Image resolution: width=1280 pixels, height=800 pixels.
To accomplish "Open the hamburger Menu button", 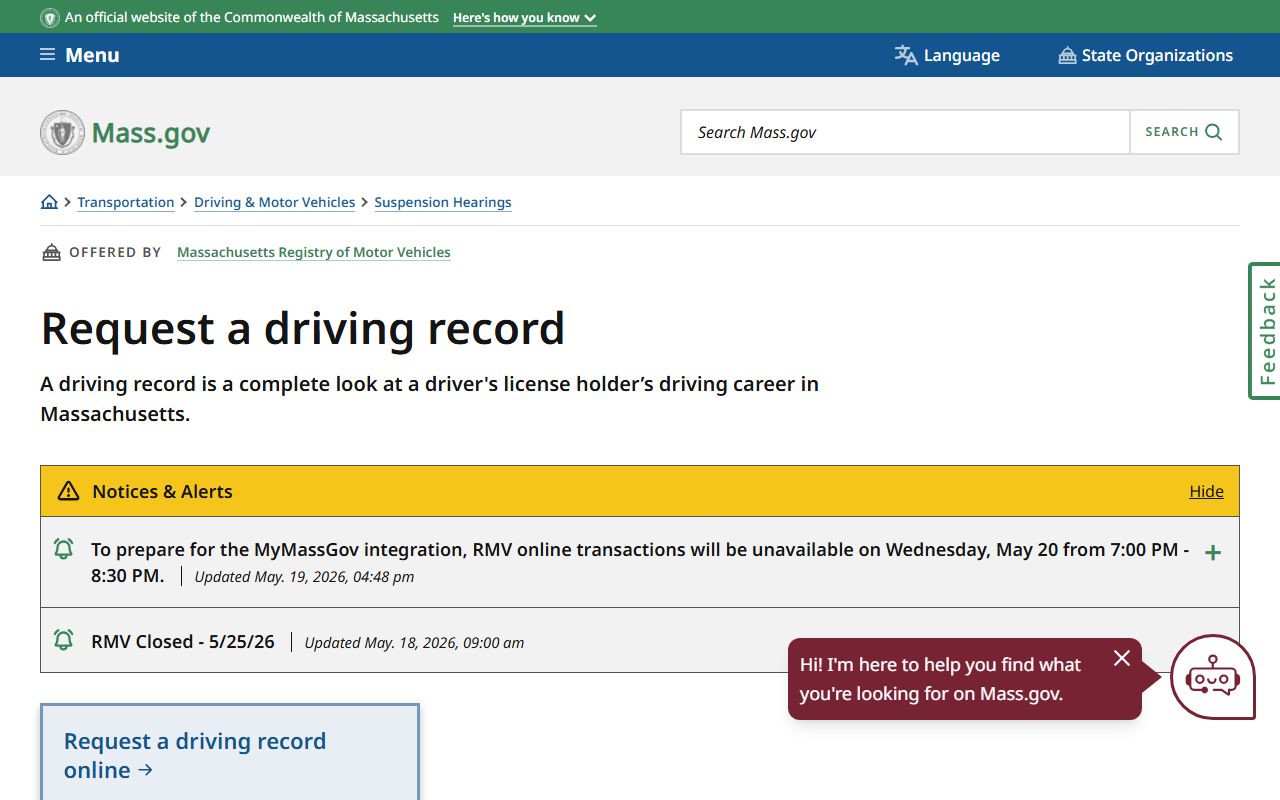I will (x=79, y=55).
